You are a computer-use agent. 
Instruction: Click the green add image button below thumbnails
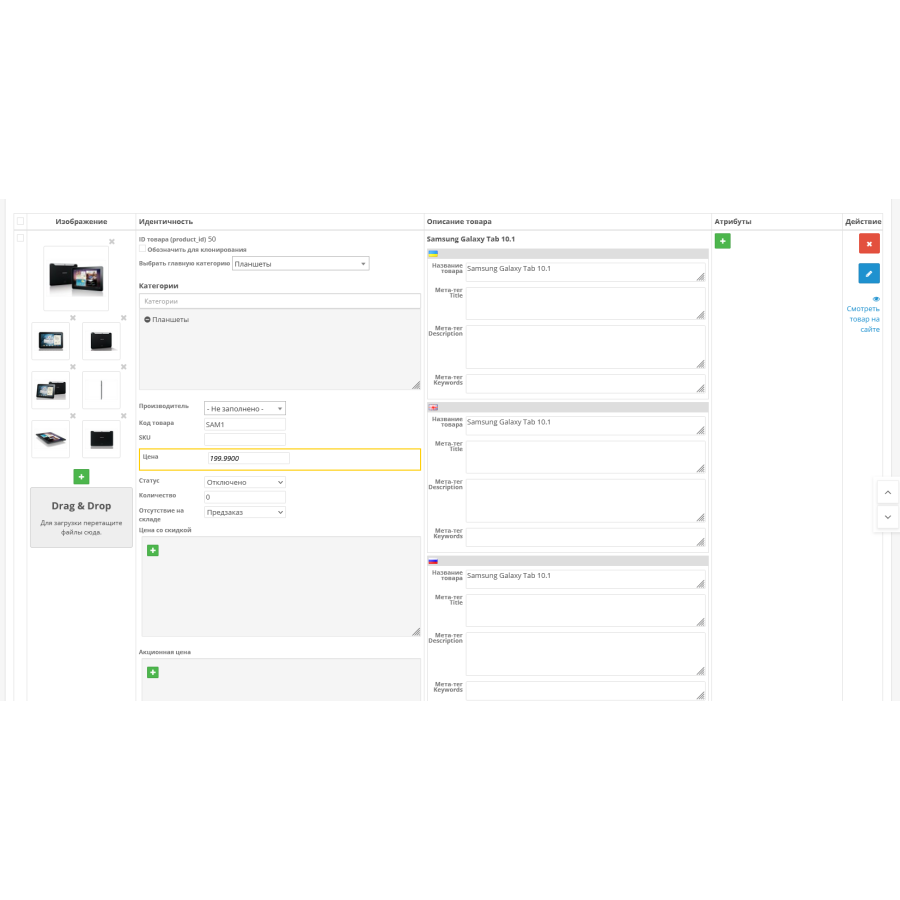pos(82,476)
